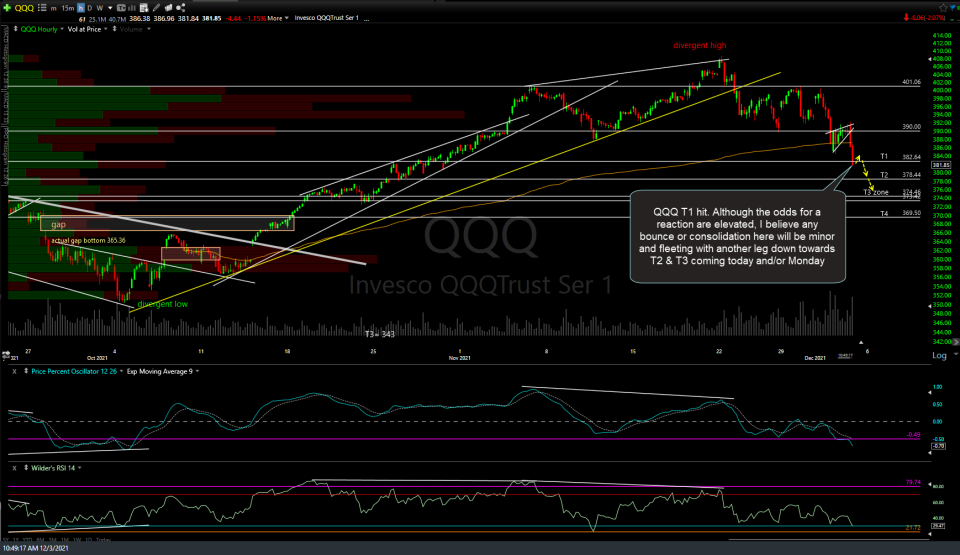Select the Today range button

103,540
